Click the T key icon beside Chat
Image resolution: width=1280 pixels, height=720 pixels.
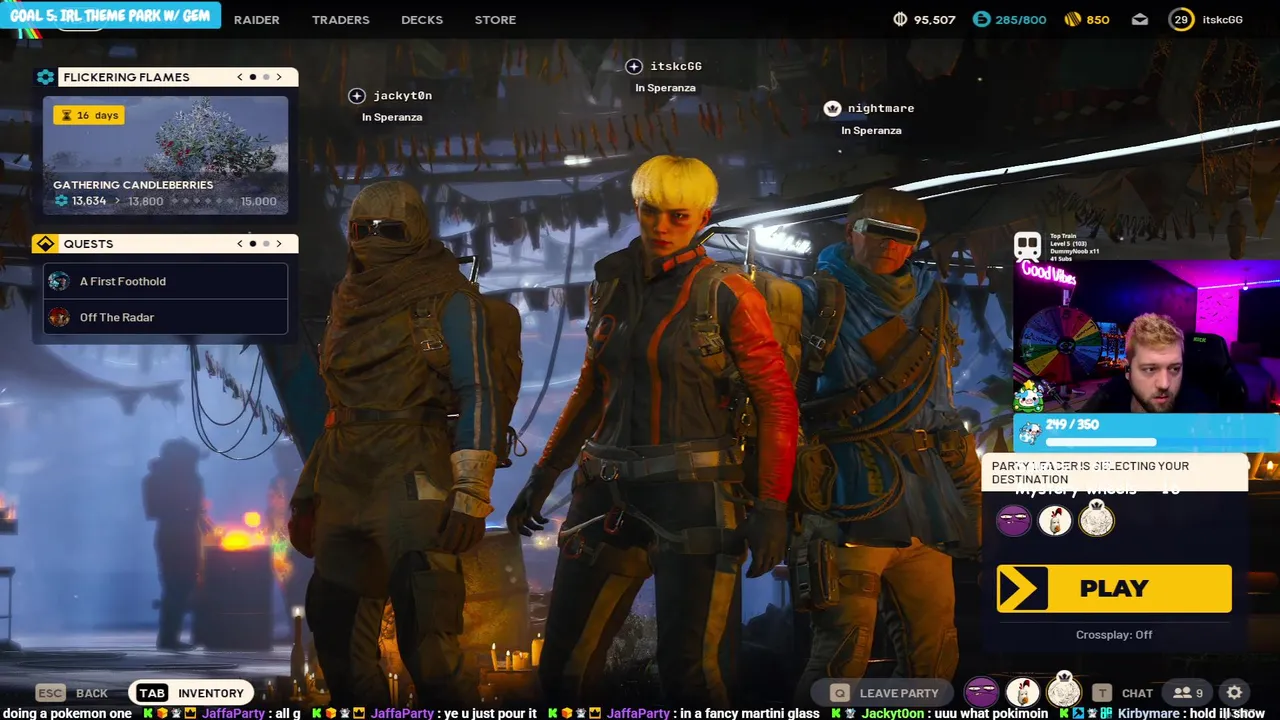point(1101,693)
